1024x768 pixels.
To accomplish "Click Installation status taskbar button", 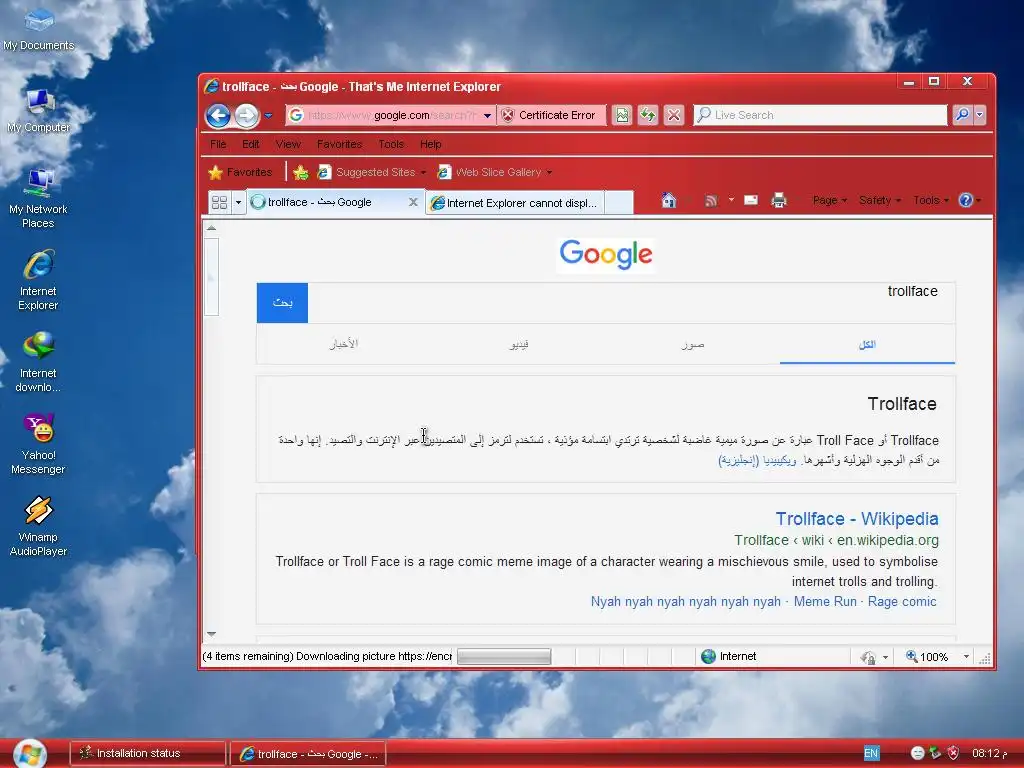I will tap(148, 753).
